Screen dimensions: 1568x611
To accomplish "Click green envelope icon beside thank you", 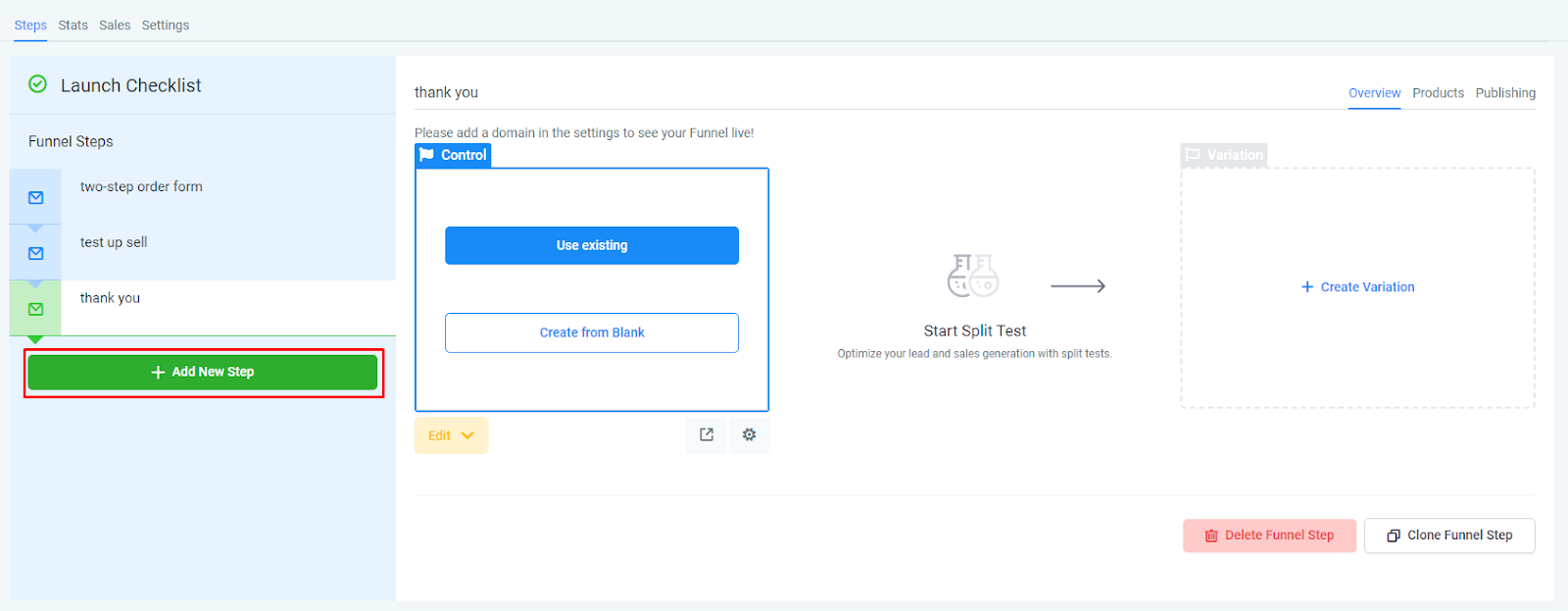I will click(36, 309).
